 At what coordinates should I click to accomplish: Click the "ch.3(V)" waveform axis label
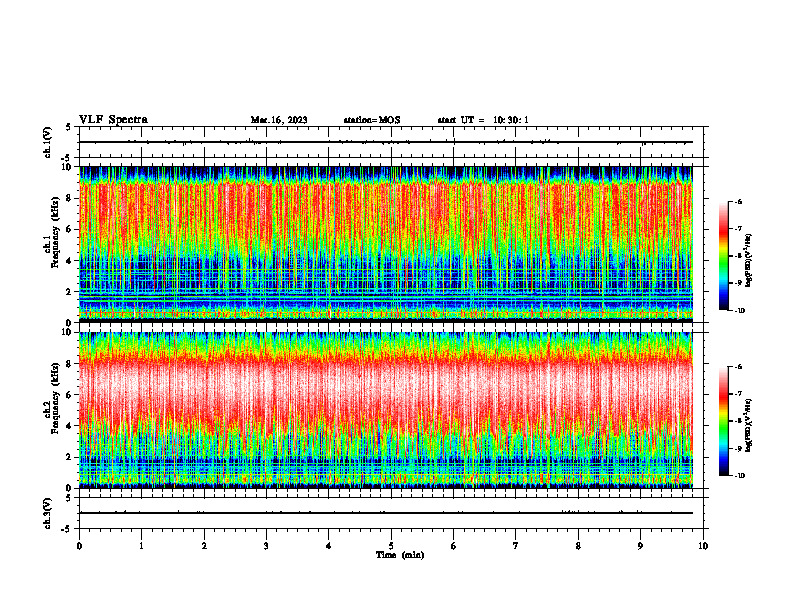pyautogui.click(x=48, y=514)
